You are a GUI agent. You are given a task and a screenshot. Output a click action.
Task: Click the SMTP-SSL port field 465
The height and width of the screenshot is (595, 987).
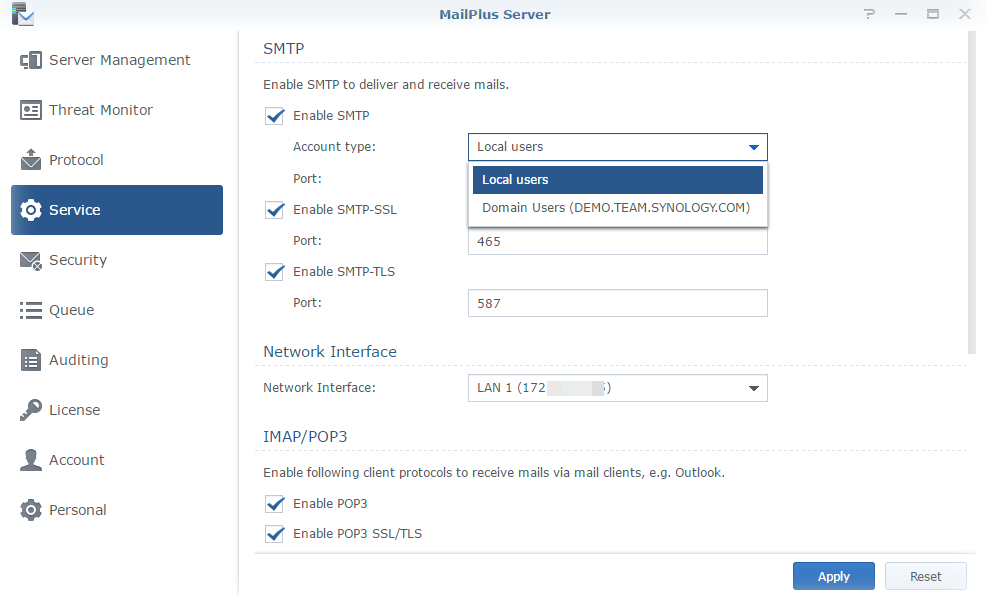618,242
